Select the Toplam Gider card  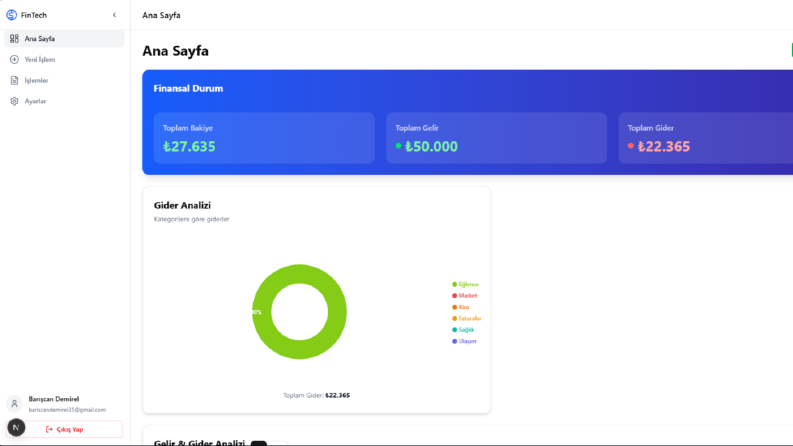point(706,138)
